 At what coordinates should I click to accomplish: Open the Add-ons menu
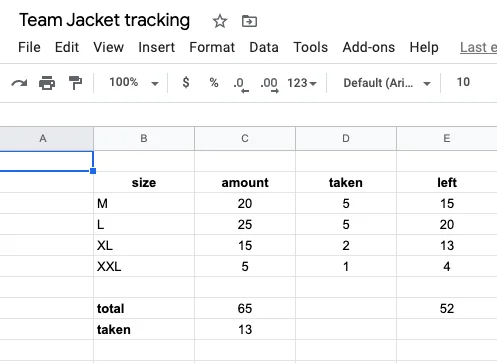coord(369,47)
